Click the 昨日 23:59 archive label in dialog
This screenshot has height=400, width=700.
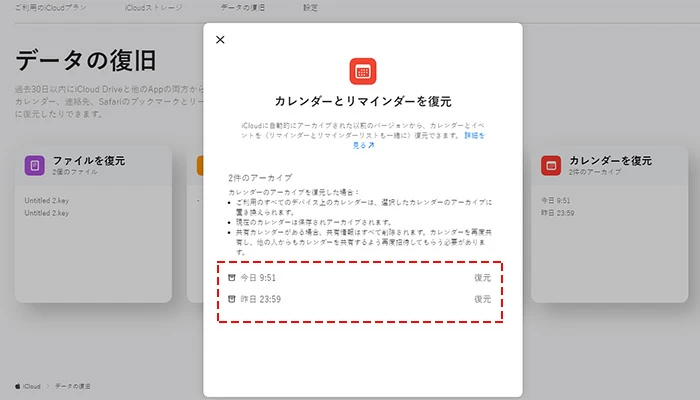261,299
